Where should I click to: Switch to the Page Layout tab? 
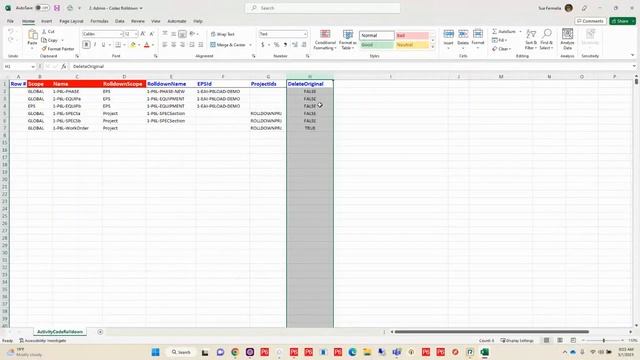tap(71, 21)
